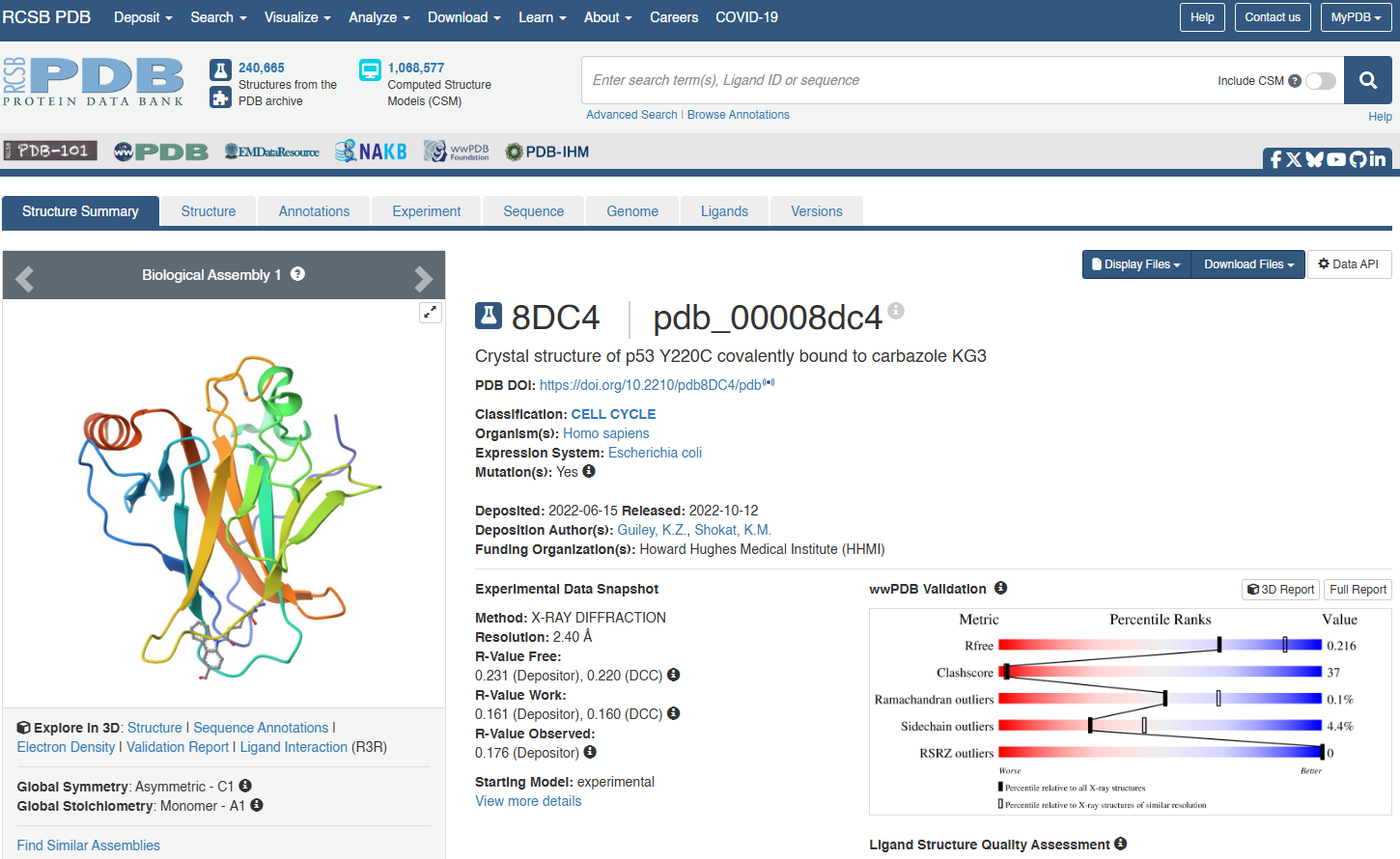Toggle the Include CSM switch
1400x859 pixels.
click(x=1321, y=81)
